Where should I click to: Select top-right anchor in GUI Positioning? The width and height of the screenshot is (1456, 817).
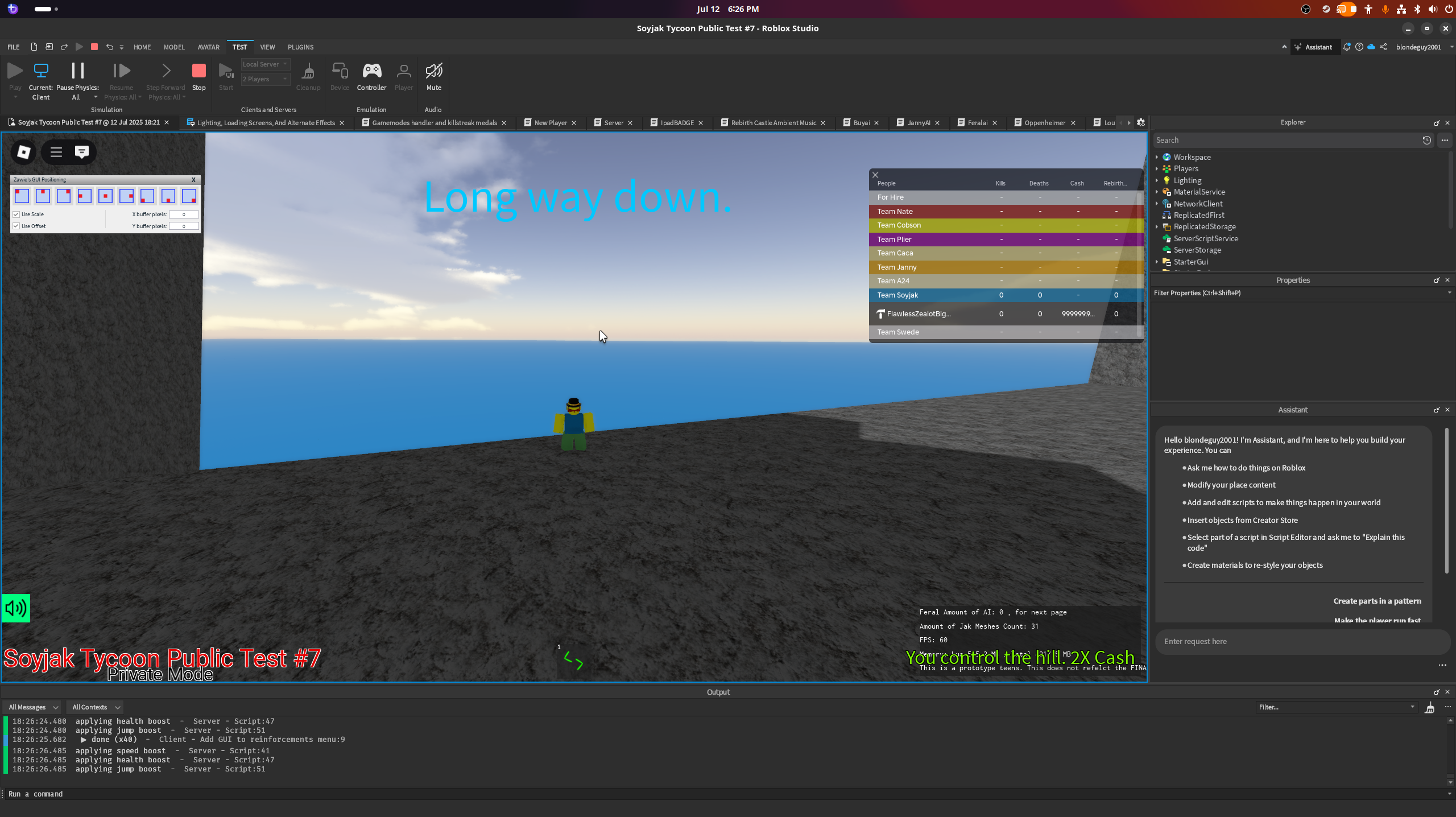coord(64,196)
